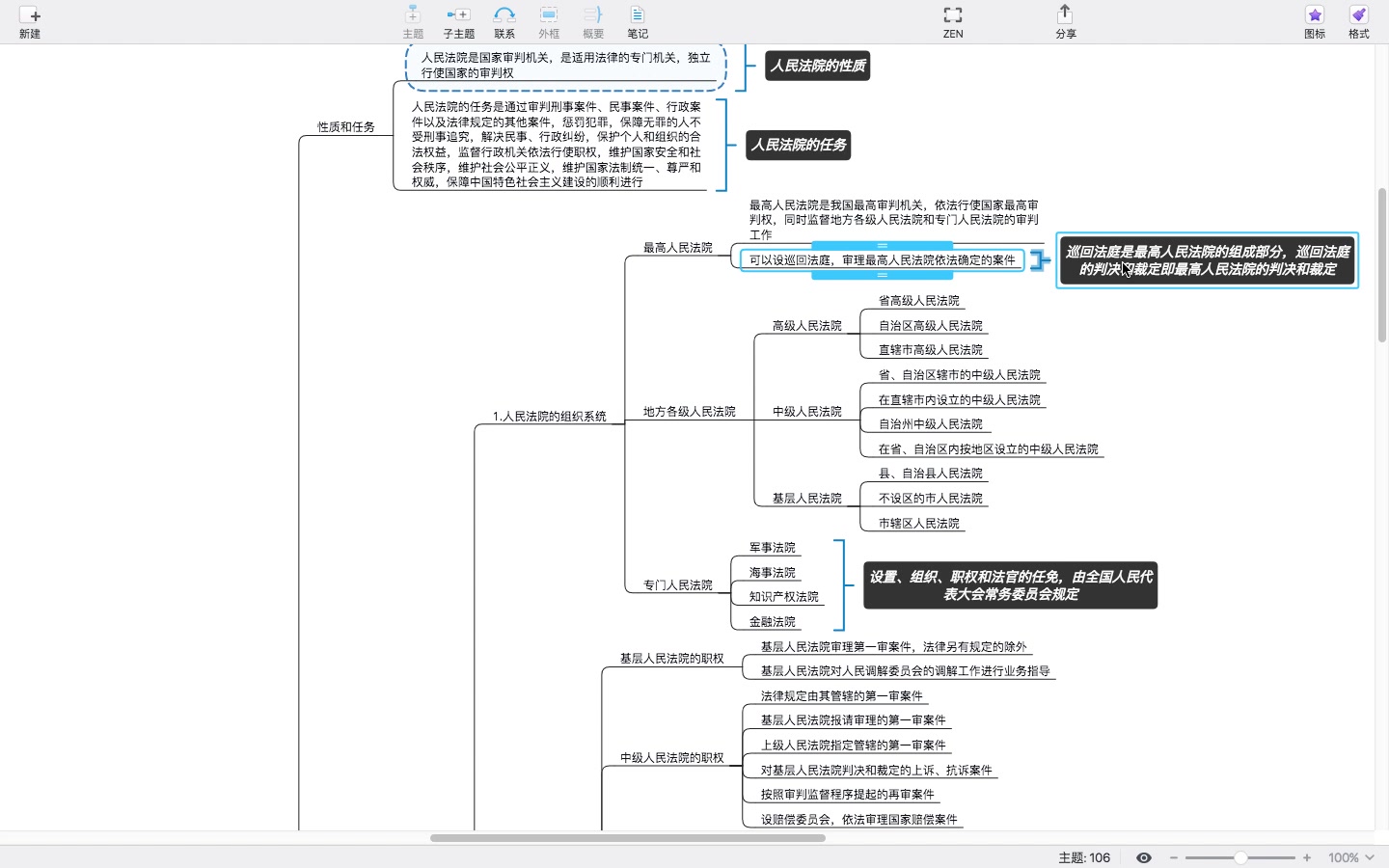Select 基层人民法院报请审理的第一审案件 subtopic
The height and width of the screenshot is (868, 1389).
coord(854,720)
